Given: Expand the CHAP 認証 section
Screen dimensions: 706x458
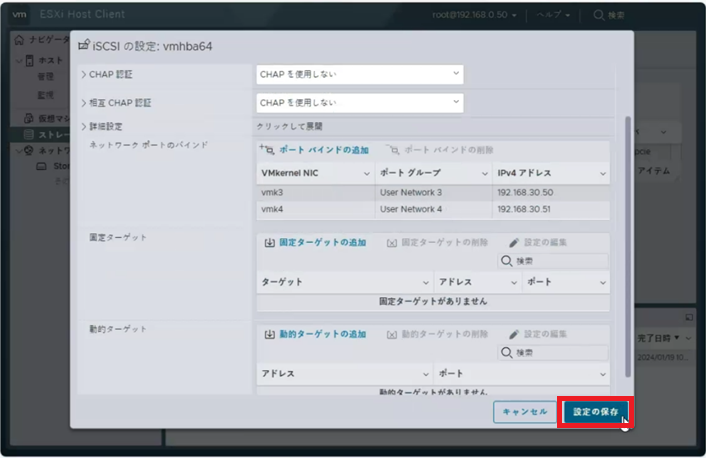Looking at the screenshot, I should [x=84, y=75].
